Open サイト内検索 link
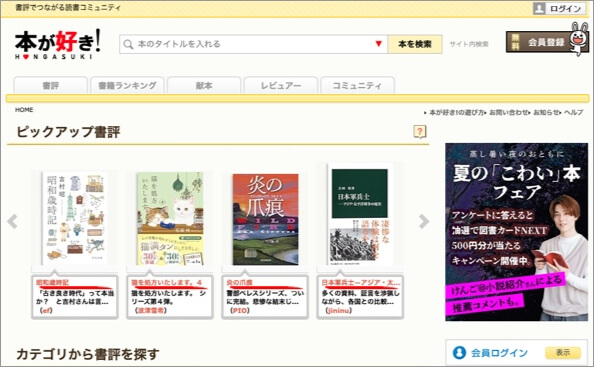The width and height of the screenshot is (594, 367). (469, 44)
